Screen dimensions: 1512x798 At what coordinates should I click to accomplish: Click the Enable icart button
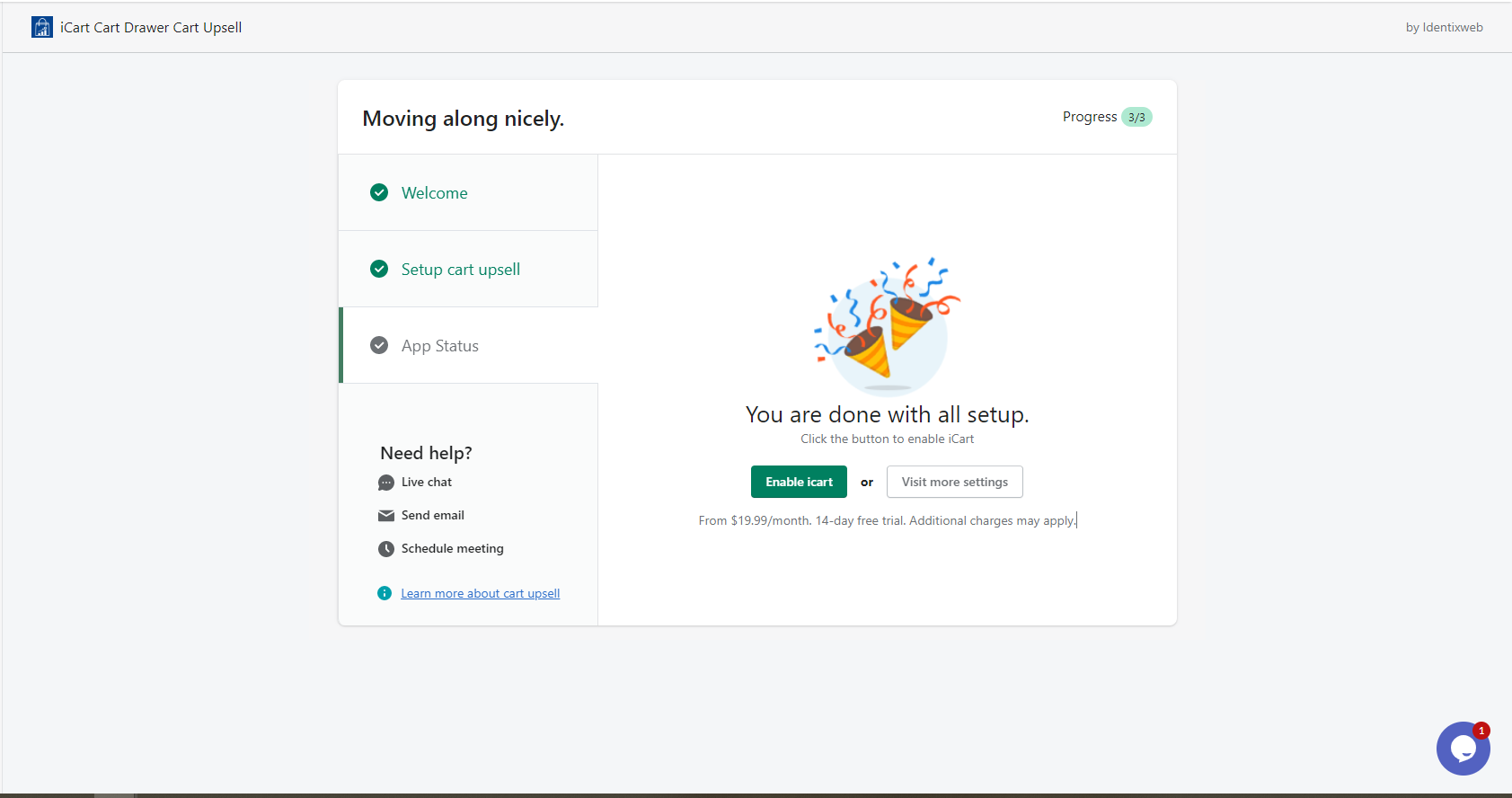[799, 482]
